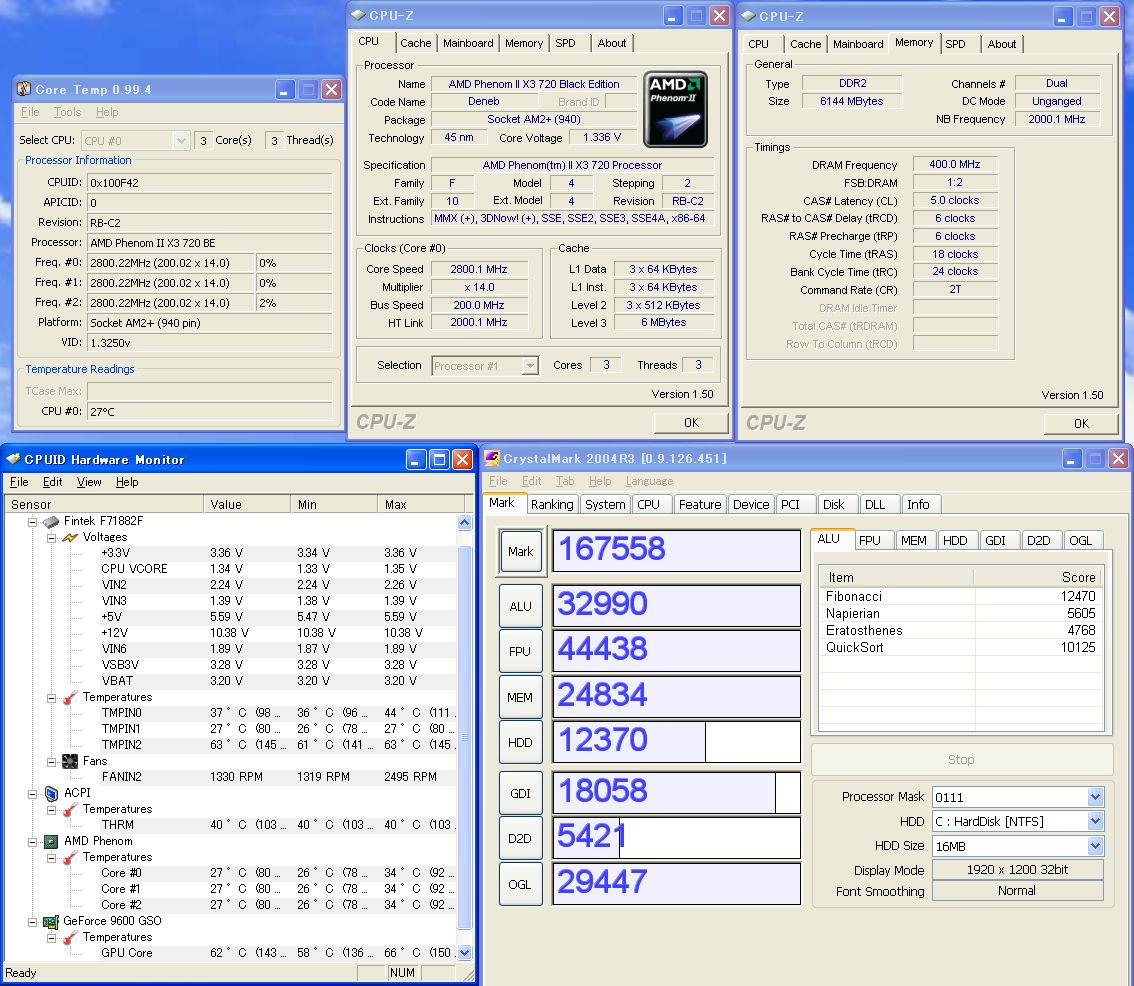Click the AMD Phenom processor icon

point(51,841)
